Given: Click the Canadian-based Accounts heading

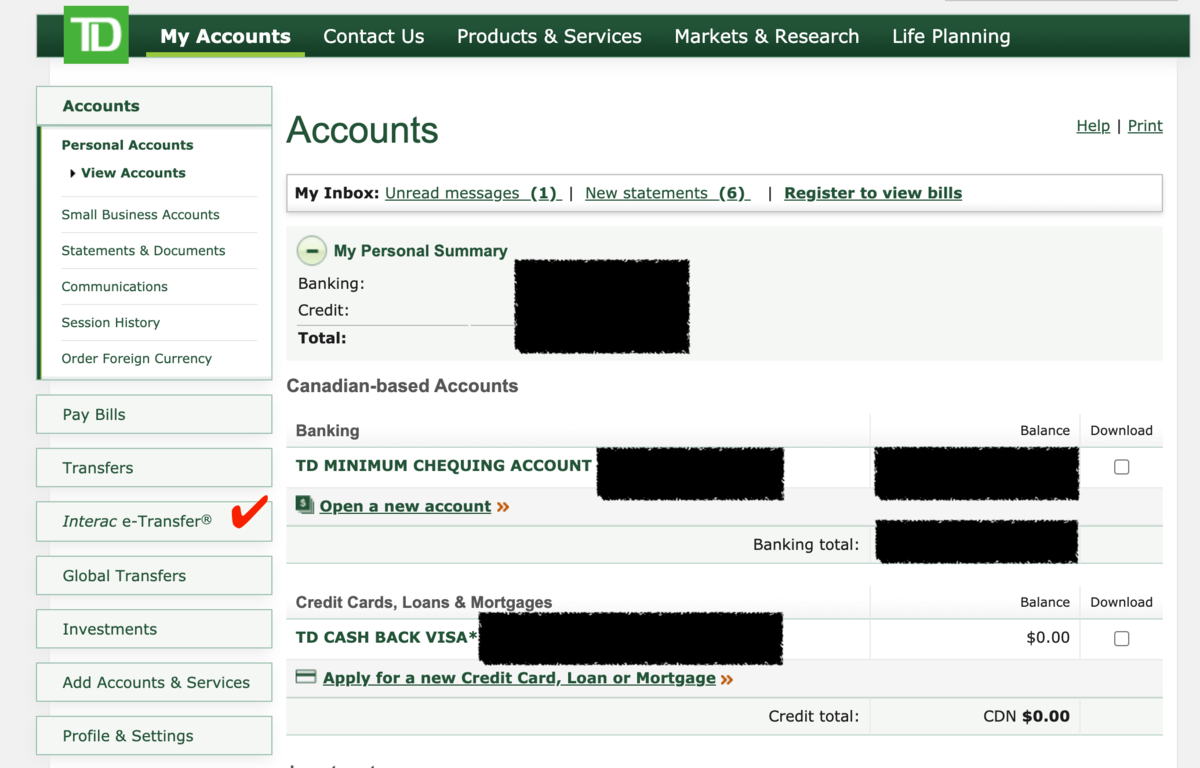Looking at the screenshot, I should pos(402,386).
